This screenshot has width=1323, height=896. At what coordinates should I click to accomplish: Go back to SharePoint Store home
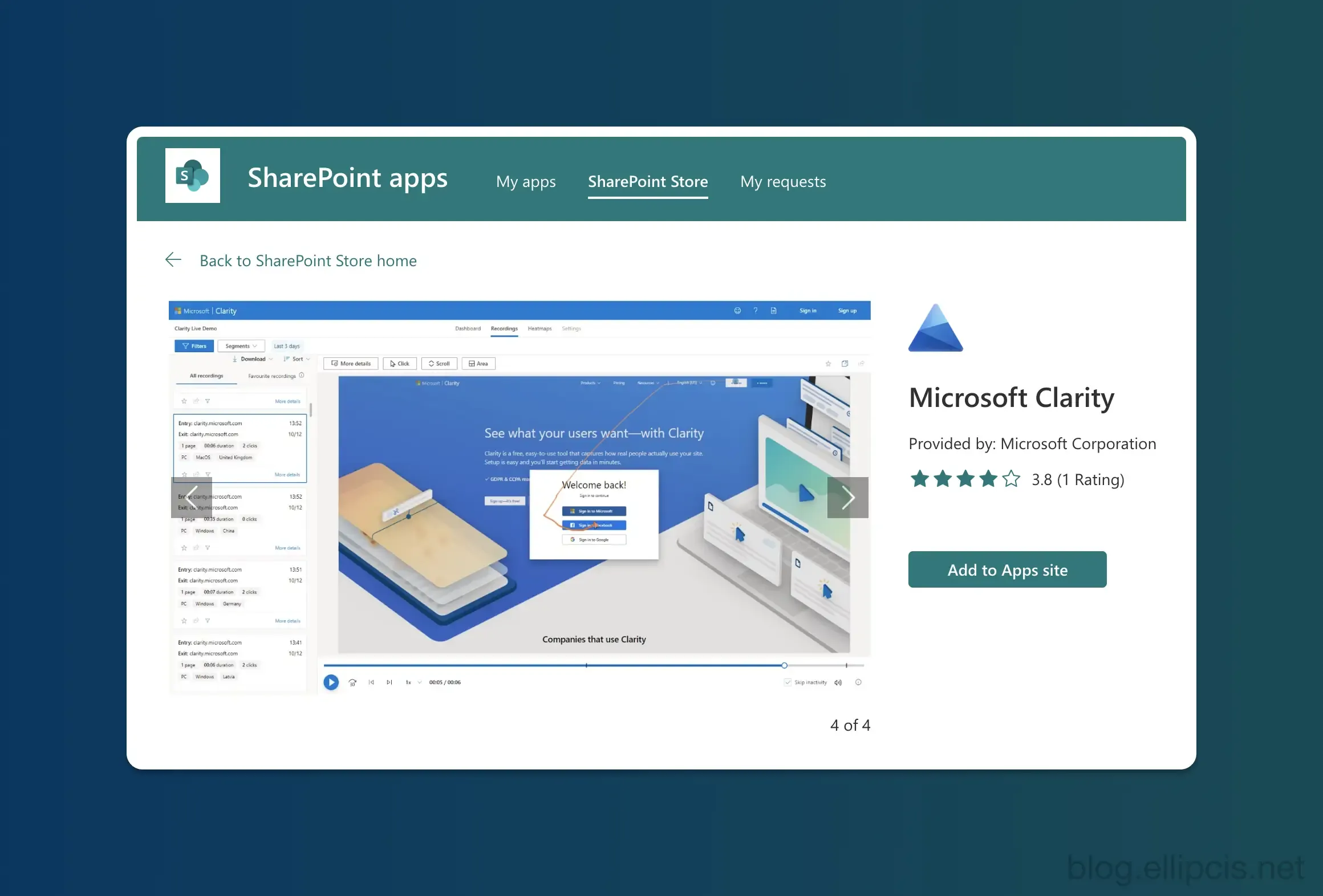pyautogui.click(x=308, y=260)
